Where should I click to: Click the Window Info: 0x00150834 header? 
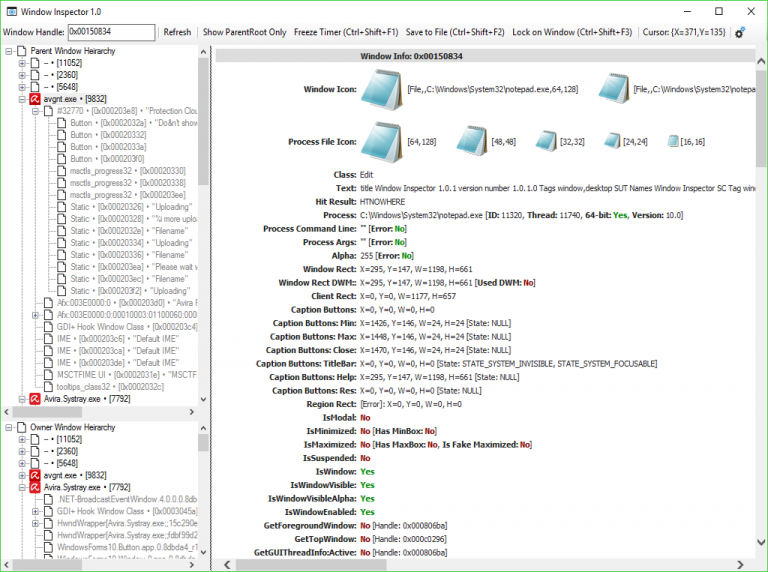click(411, 56)
